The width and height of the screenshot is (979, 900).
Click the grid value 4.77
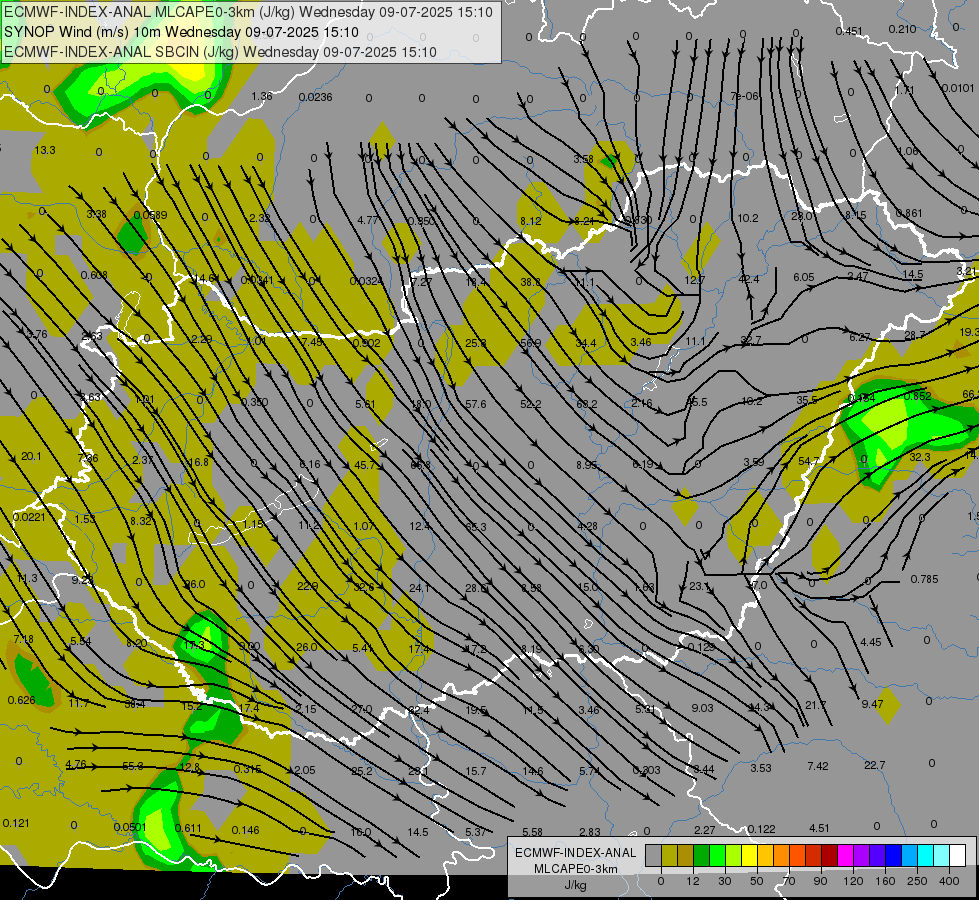(368, 220)
